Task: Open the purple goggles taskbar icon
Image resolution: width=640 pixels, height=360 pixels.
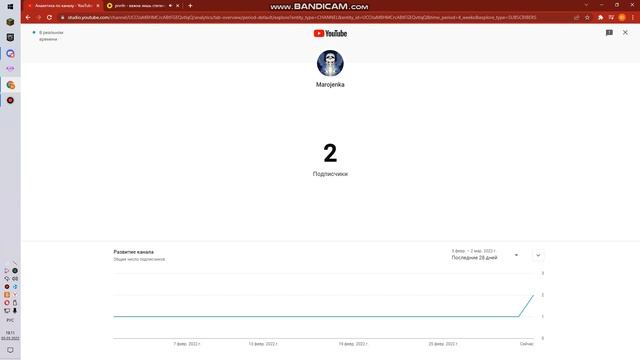Action: (10, 69)
